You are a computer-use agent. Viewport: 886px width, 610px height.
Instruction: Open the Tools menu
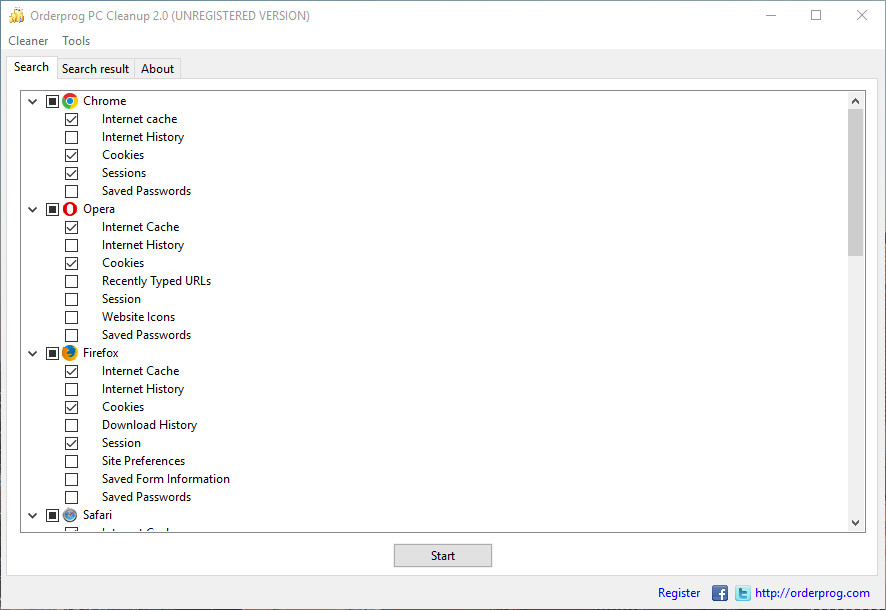[x=76, y=41]
